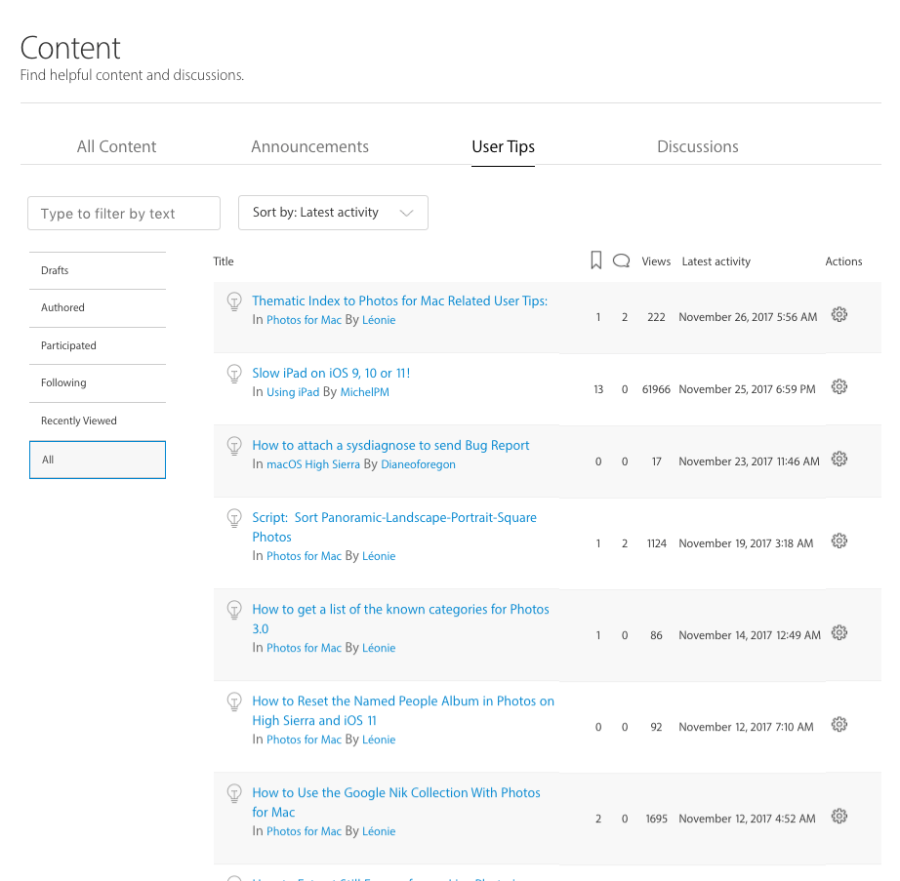The image size is (900, 881).
Task: Open the macOS High Sierra community link
Action: coord(313,464)
